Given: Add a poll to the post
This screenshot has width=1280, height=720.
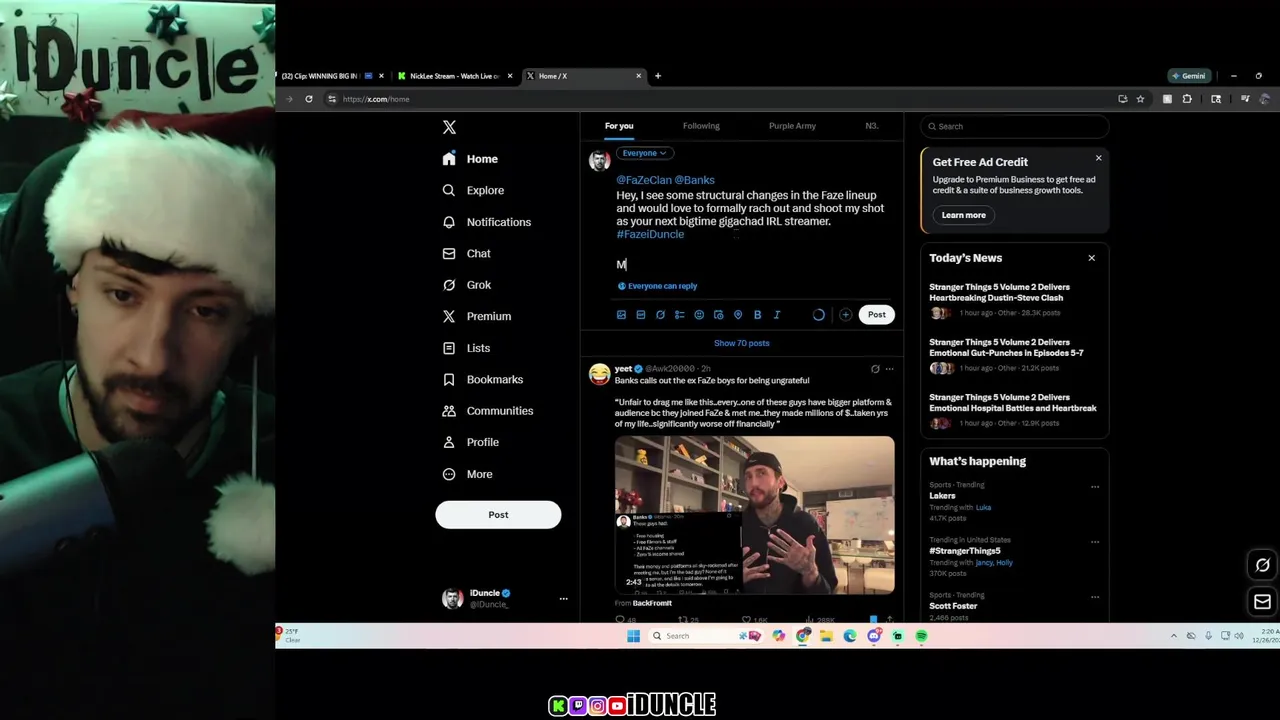Looking at the screenshot, I should (x=680, y=315).
